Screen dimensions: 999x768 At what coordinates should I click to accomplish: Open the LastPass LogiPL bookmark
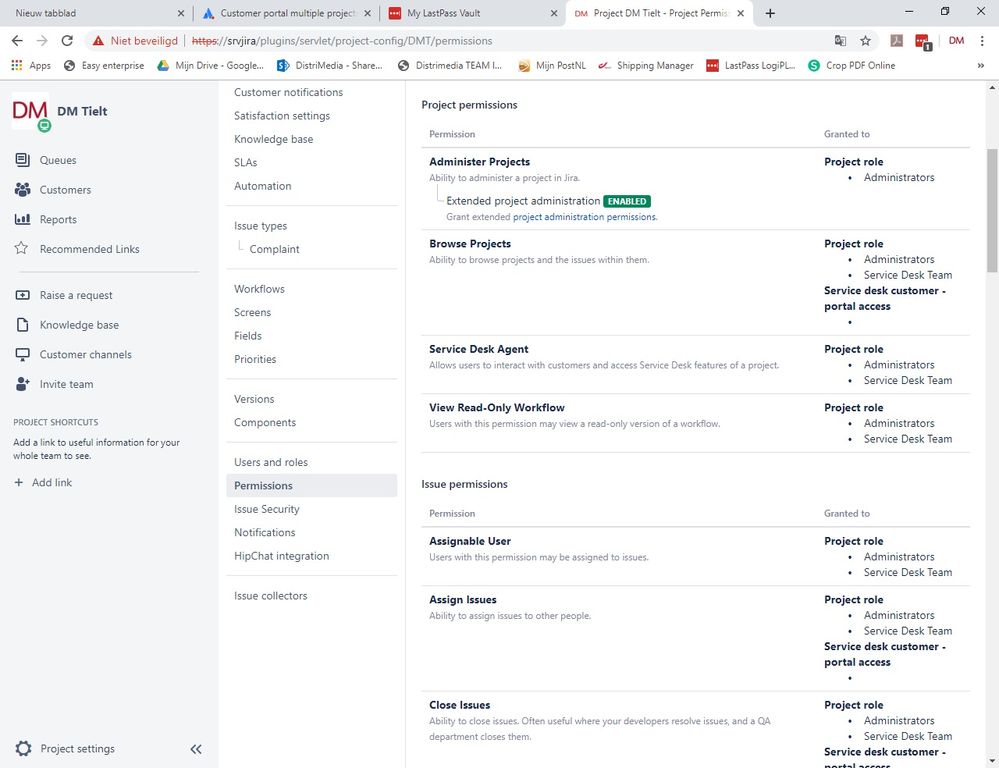[751, 65]
